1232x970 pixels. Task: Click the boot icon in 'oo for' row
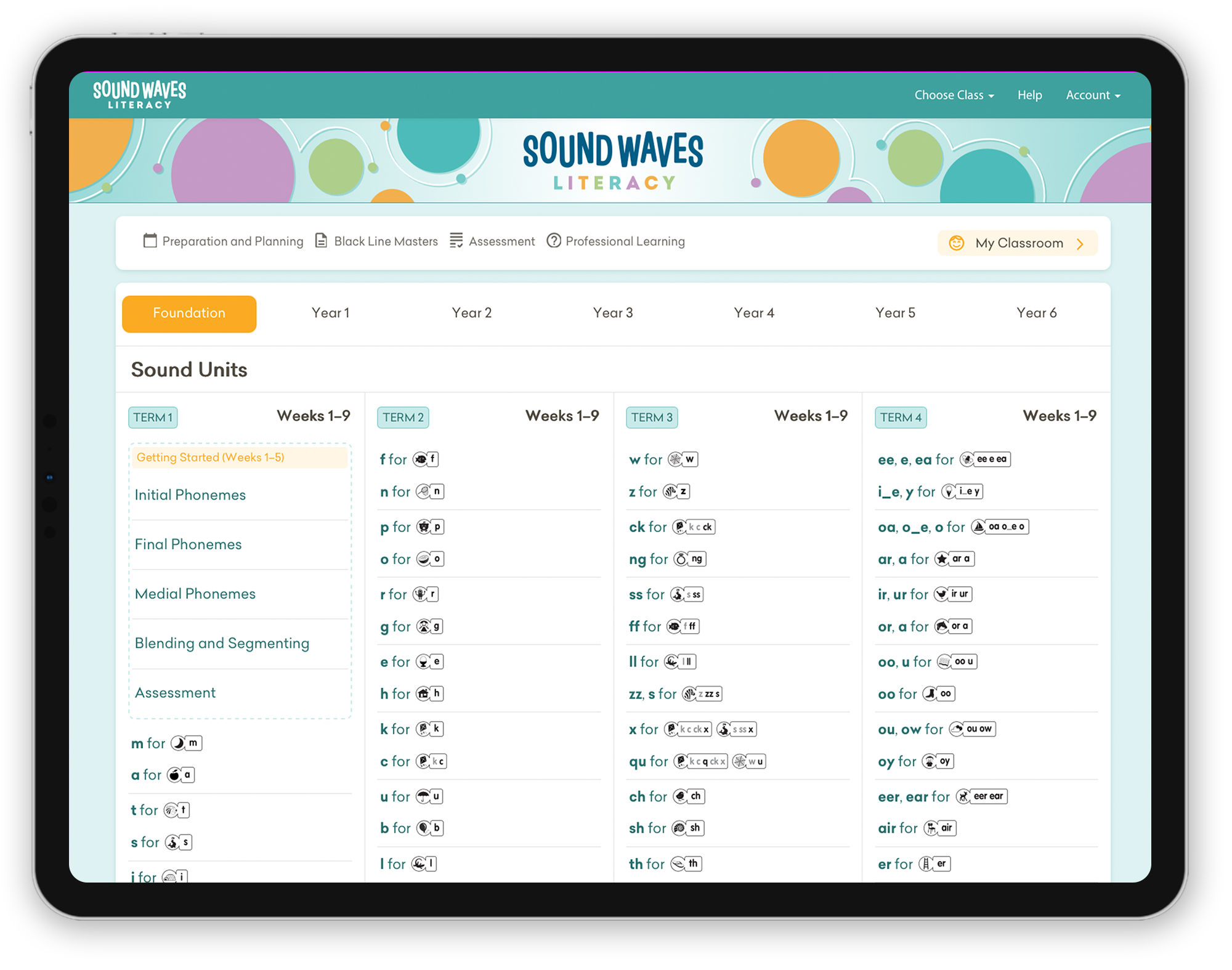(930, 694)
